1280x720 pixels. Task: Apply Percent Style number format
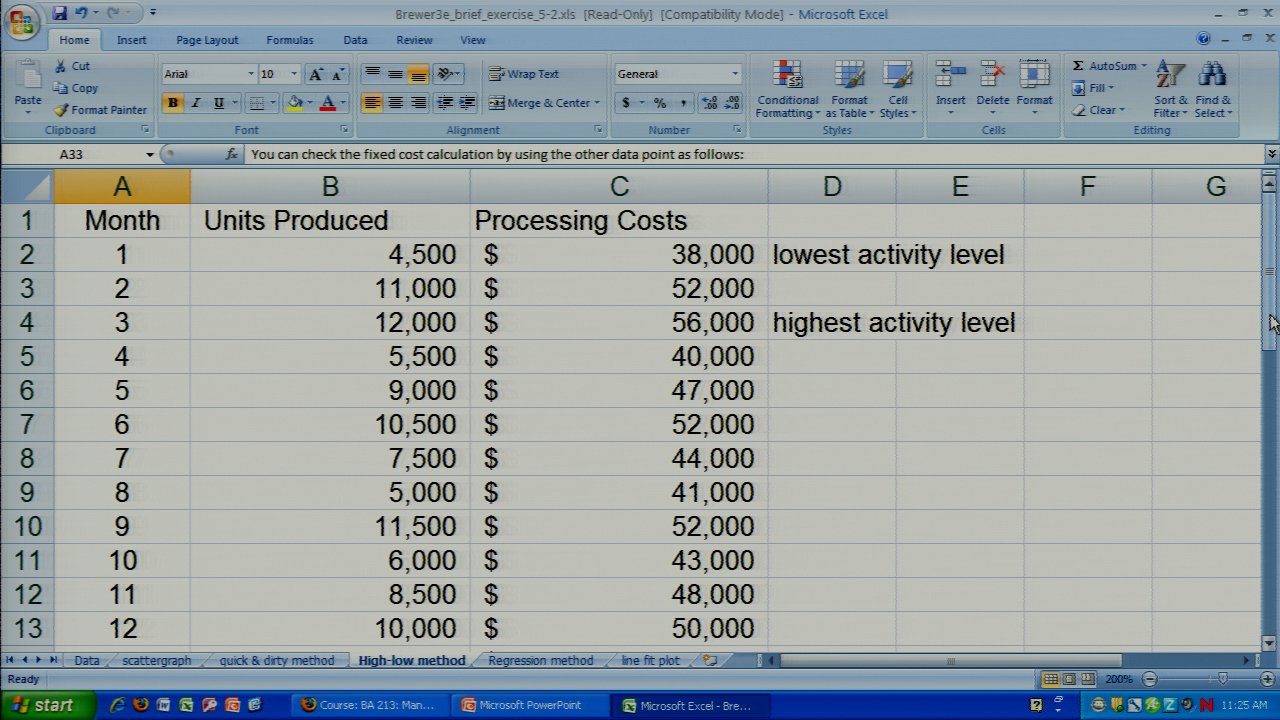[x=660, y=103]
